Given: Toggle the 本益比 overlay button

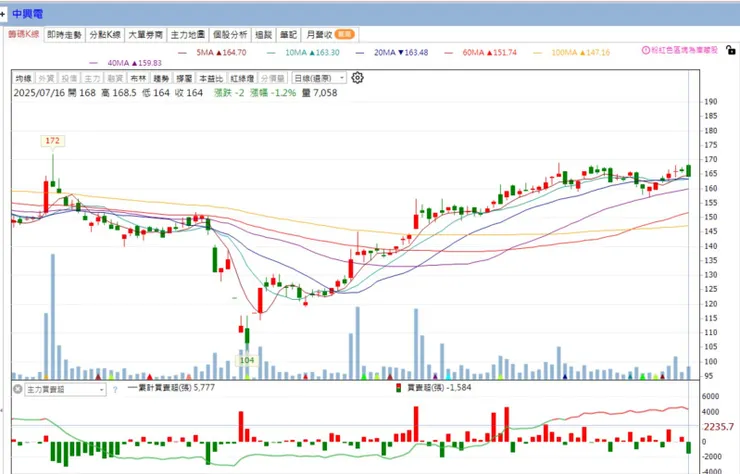Looking at the screenshot, I should pyautogui.click(x=210, y=78).
